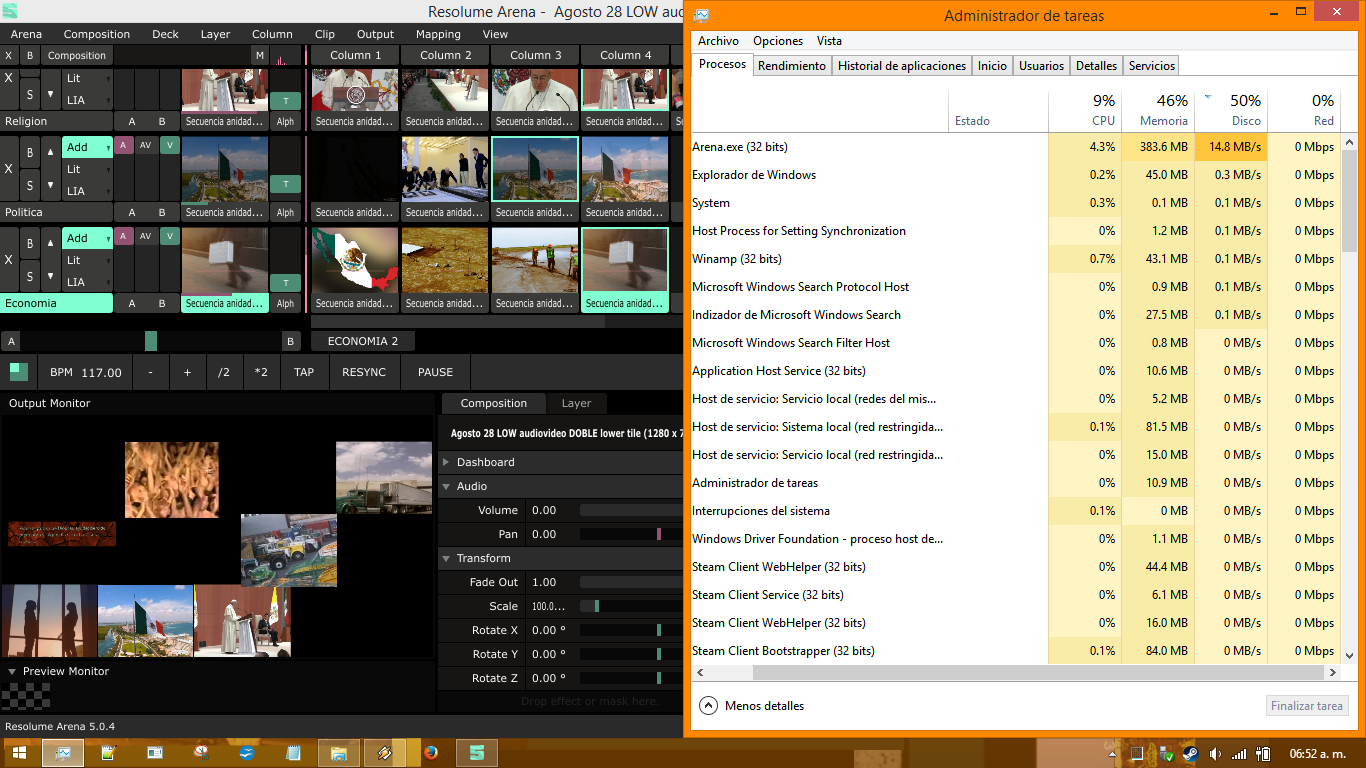Toggle the T transport button on Economia layer
1366x768 pixels.
(x=285, y=283)
